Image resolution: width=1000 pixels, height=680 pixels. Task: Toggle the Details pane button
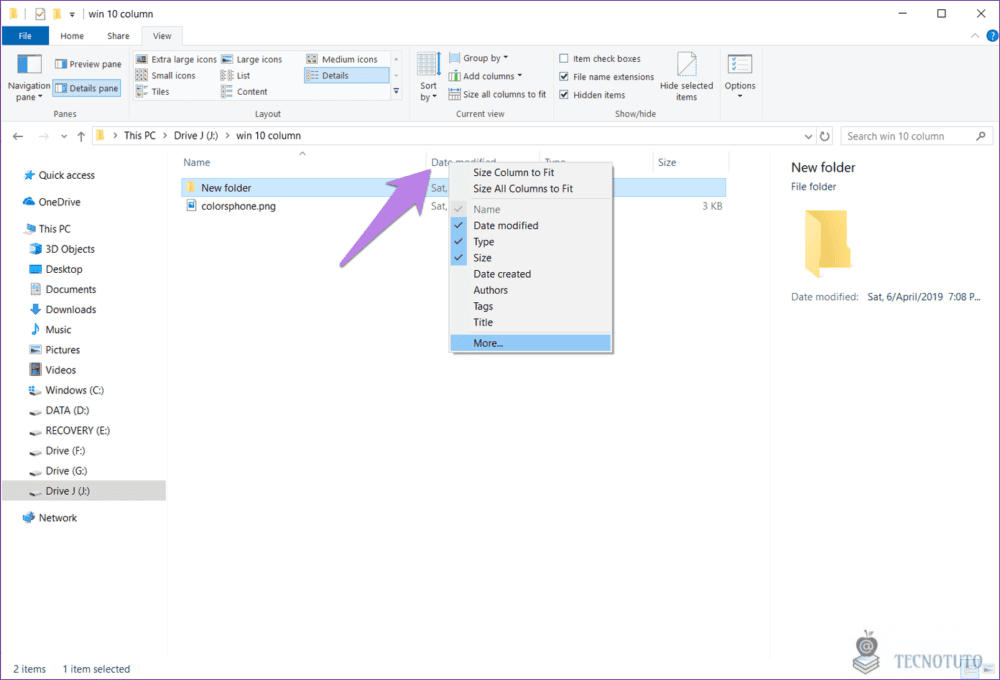tap(87, 88)
